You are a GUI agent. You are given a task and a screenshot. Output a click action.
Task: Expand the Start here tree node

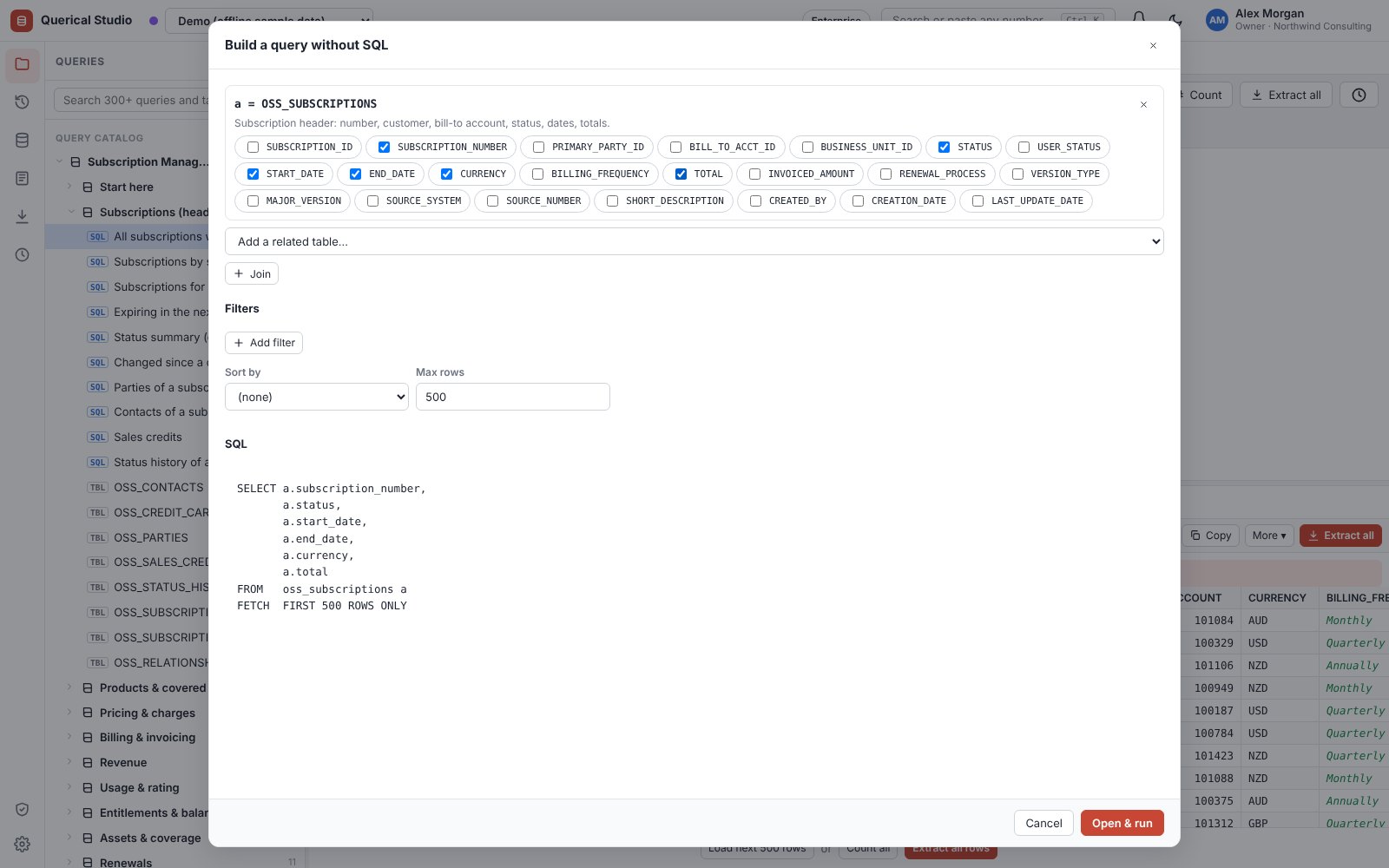tap(70, 187)
